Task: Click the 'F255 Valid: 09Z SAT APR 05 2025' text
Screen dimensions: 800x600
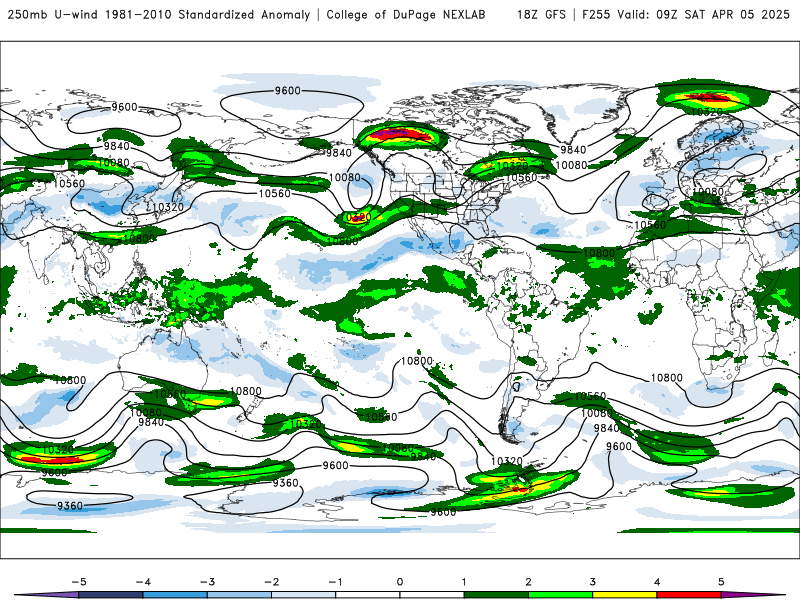Action: (x=686, y=14)
